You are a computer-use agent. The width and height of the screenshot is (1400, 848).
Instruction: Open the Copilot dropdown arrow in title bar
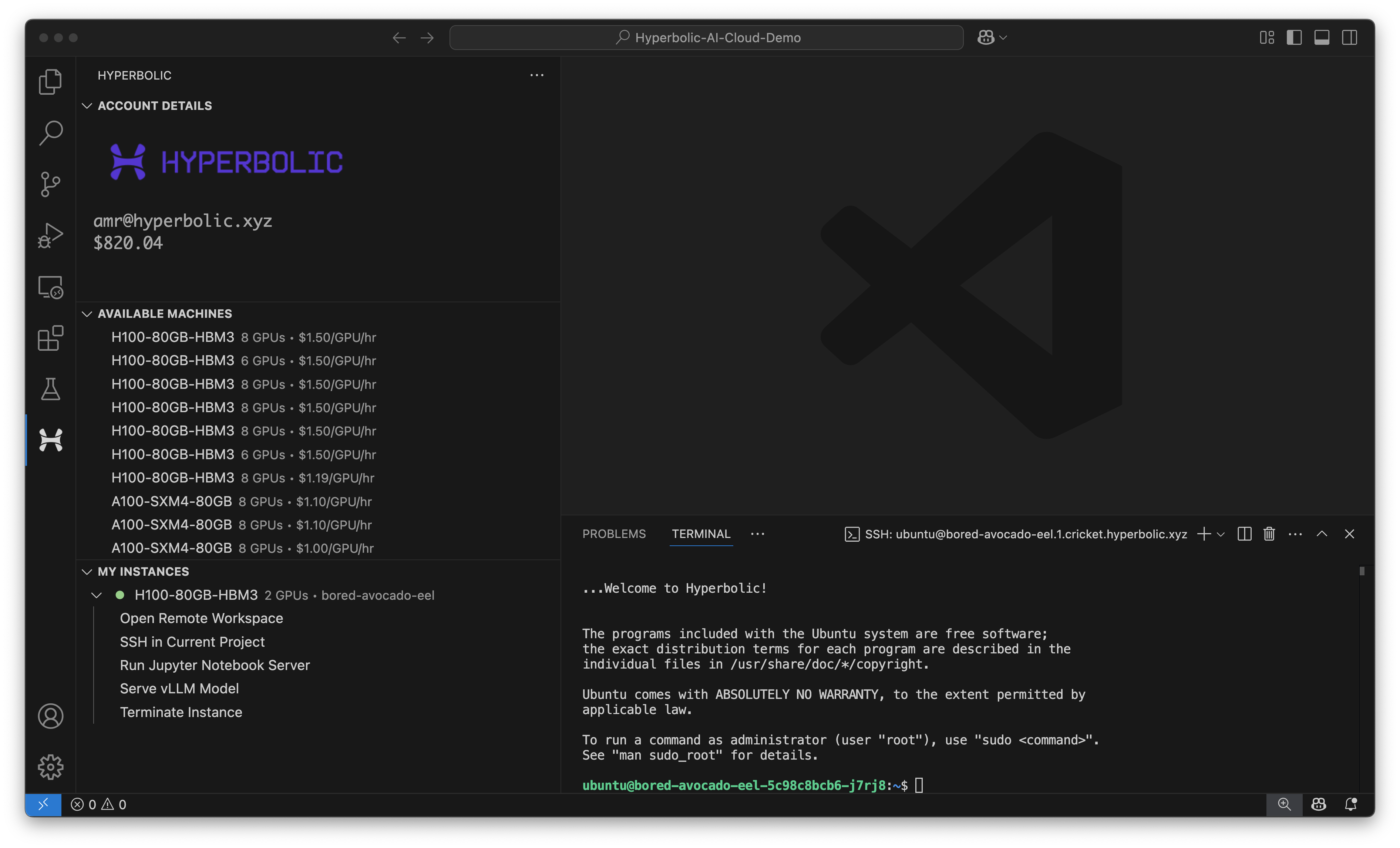click(x=1003, y=37)
